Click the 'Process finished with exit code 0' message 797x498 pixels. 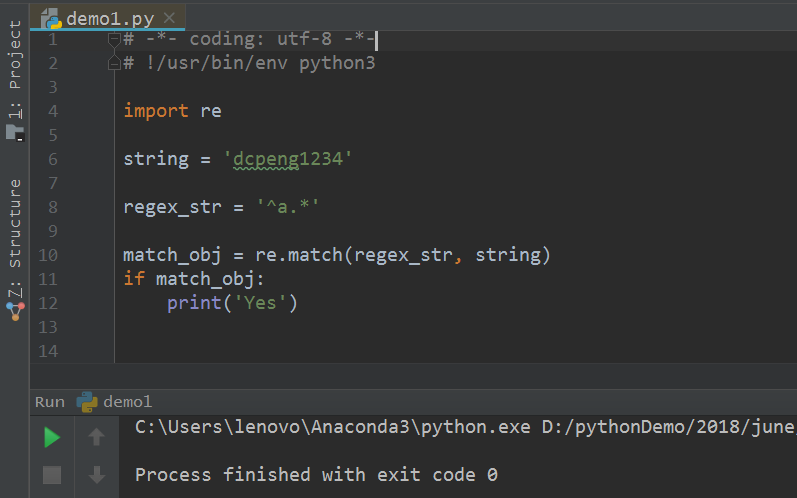coord(316,475)
